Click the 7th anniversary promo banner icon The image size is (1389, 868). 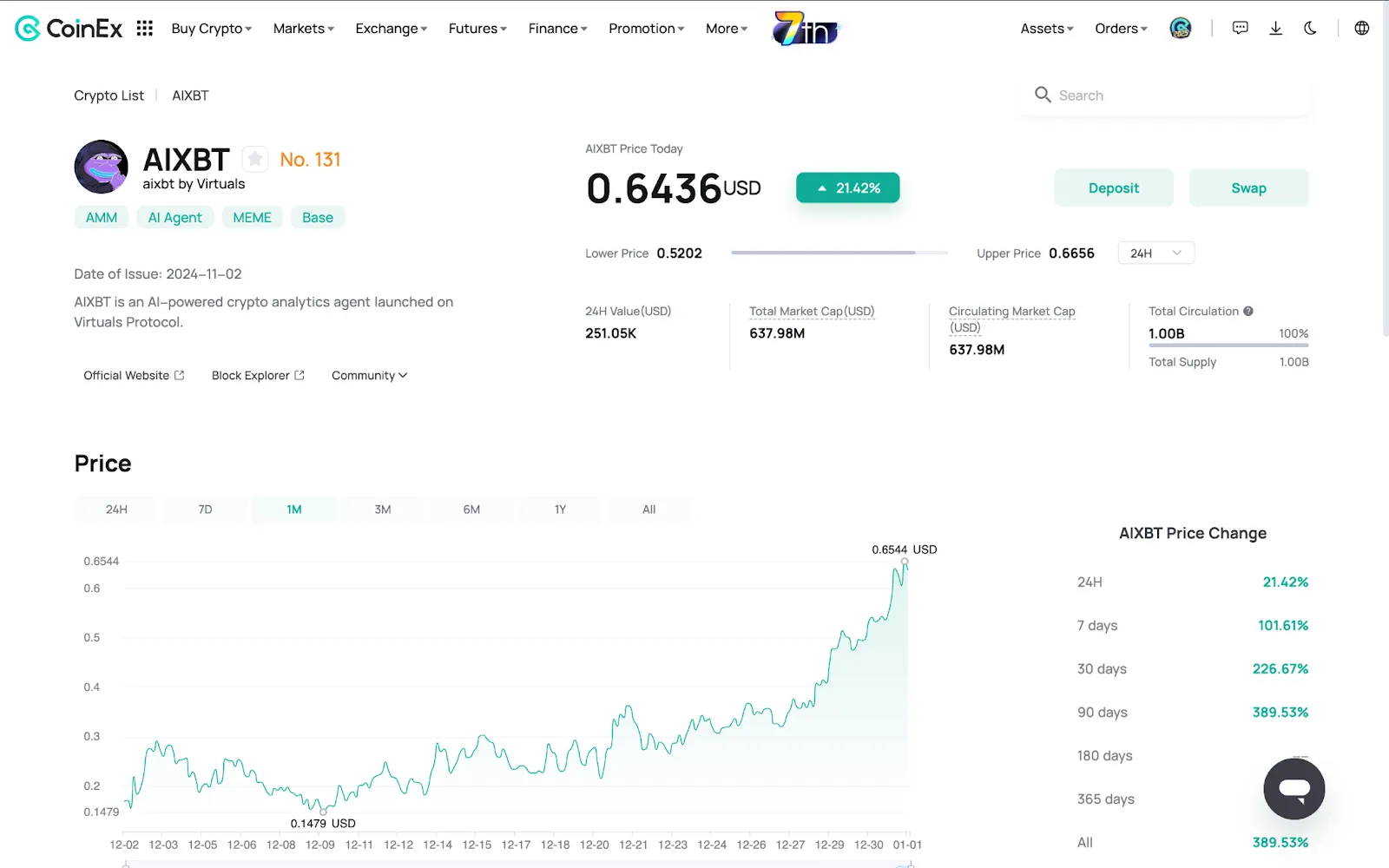[x=806, y=29]
